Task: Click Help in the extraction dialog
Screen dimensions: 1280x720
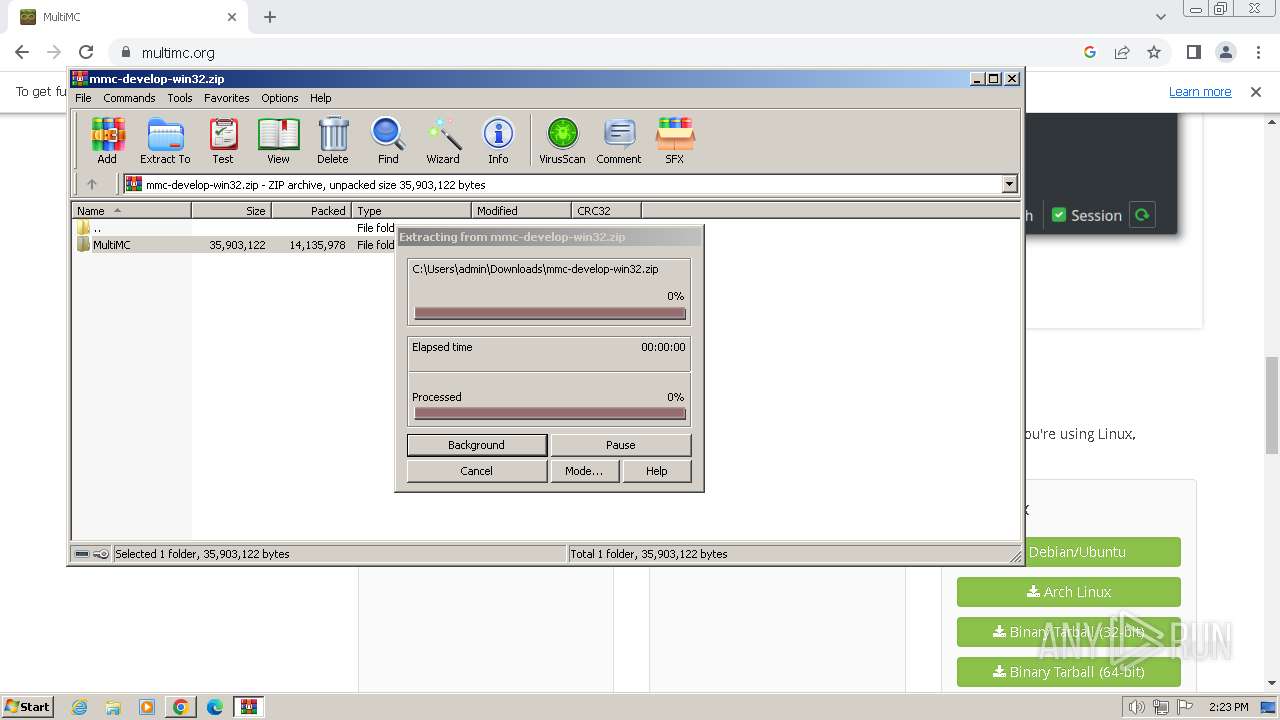Action: pos(657,471)
